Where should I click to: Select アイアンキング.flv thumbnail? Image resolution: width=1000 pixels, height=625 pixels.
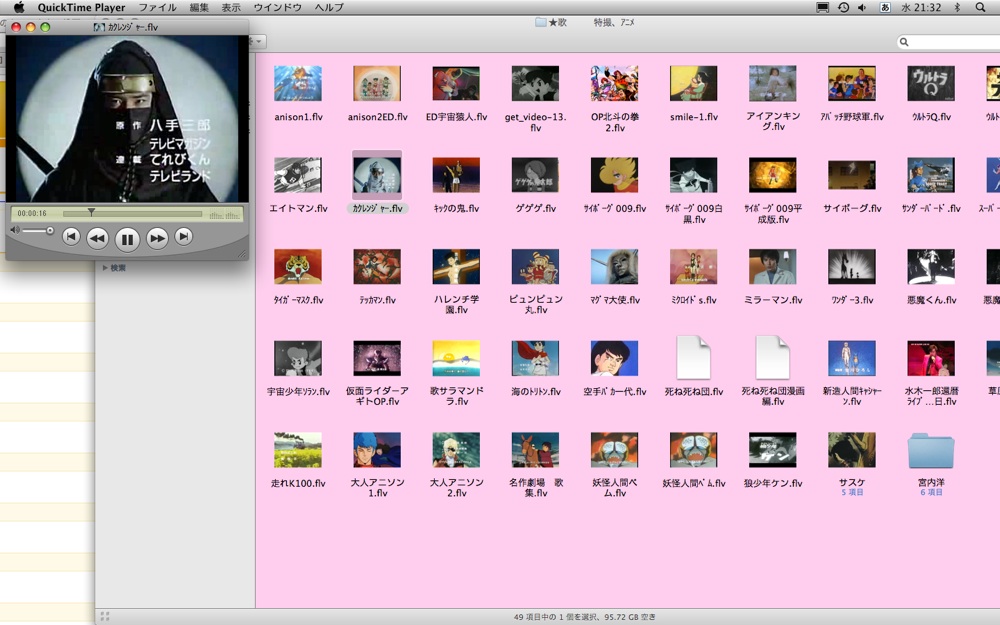pos(772,84)
